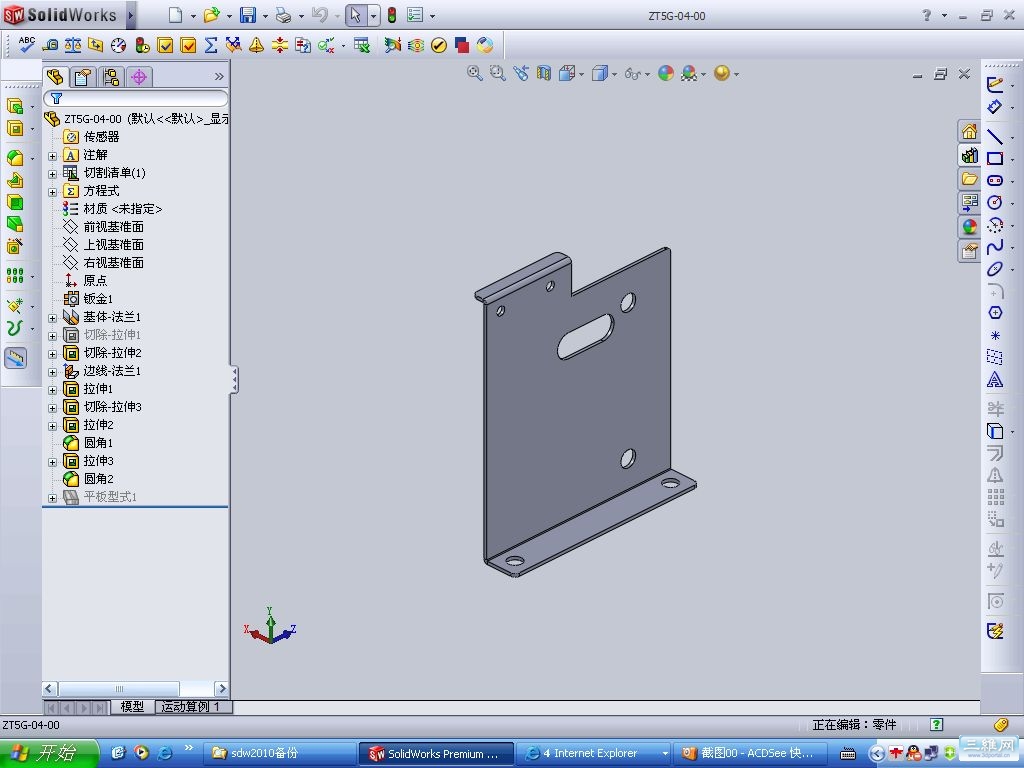Open the New document dropdown arrow
The width and height of the screenshot is (1024, 768).
193,16
